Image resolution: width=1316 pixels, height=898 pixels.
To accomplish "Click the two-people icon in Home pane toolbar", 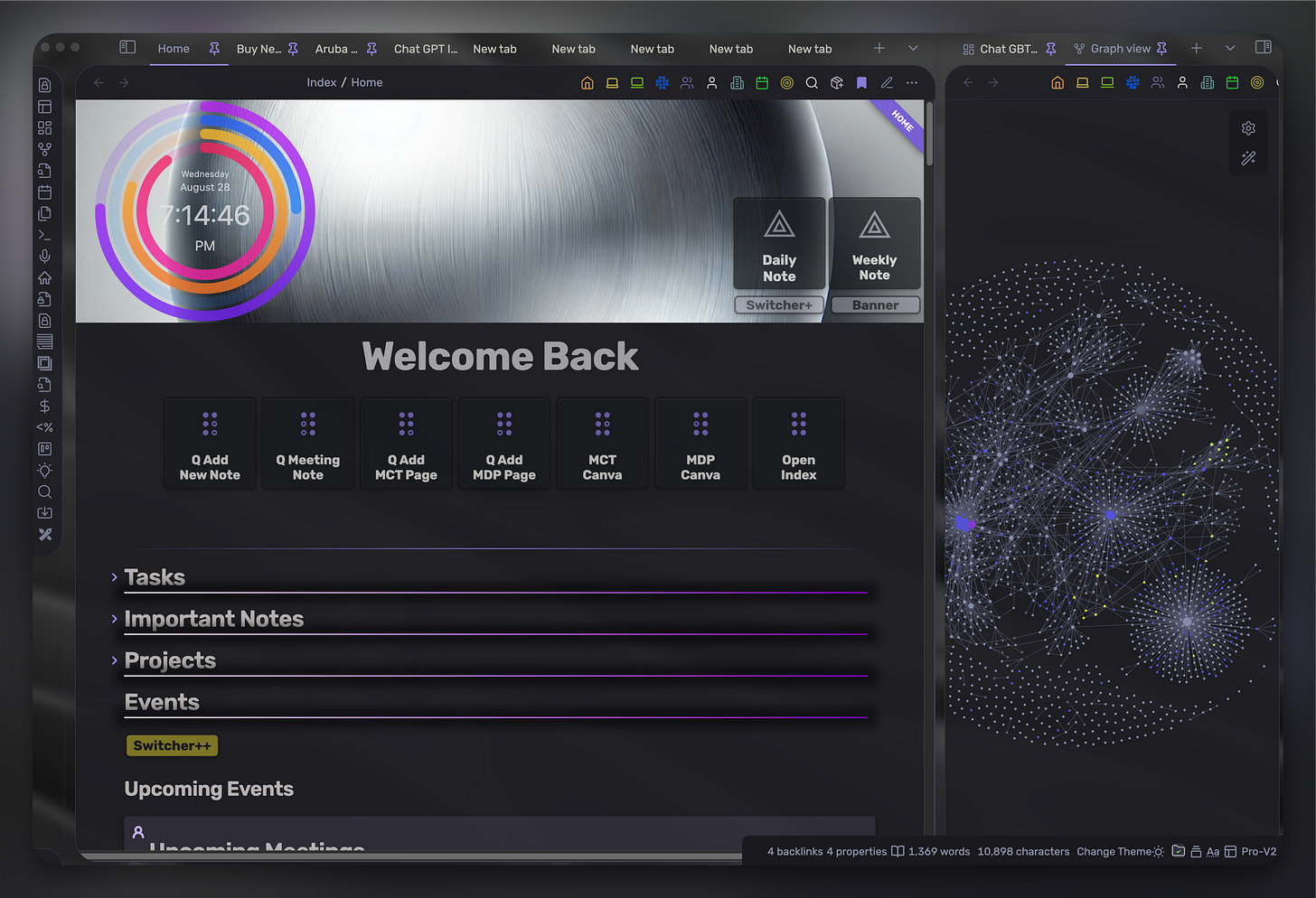I will click(687, 83).
